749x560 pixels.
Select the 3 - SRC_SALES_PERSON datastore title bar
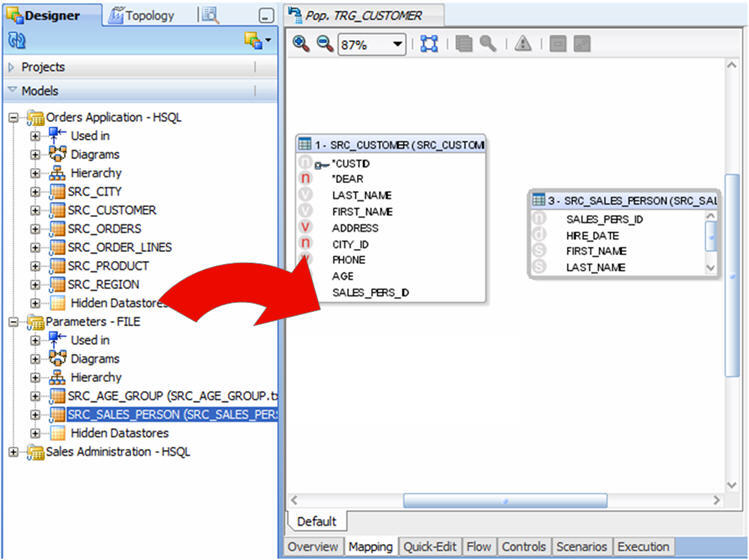click(x=624, y=200)
